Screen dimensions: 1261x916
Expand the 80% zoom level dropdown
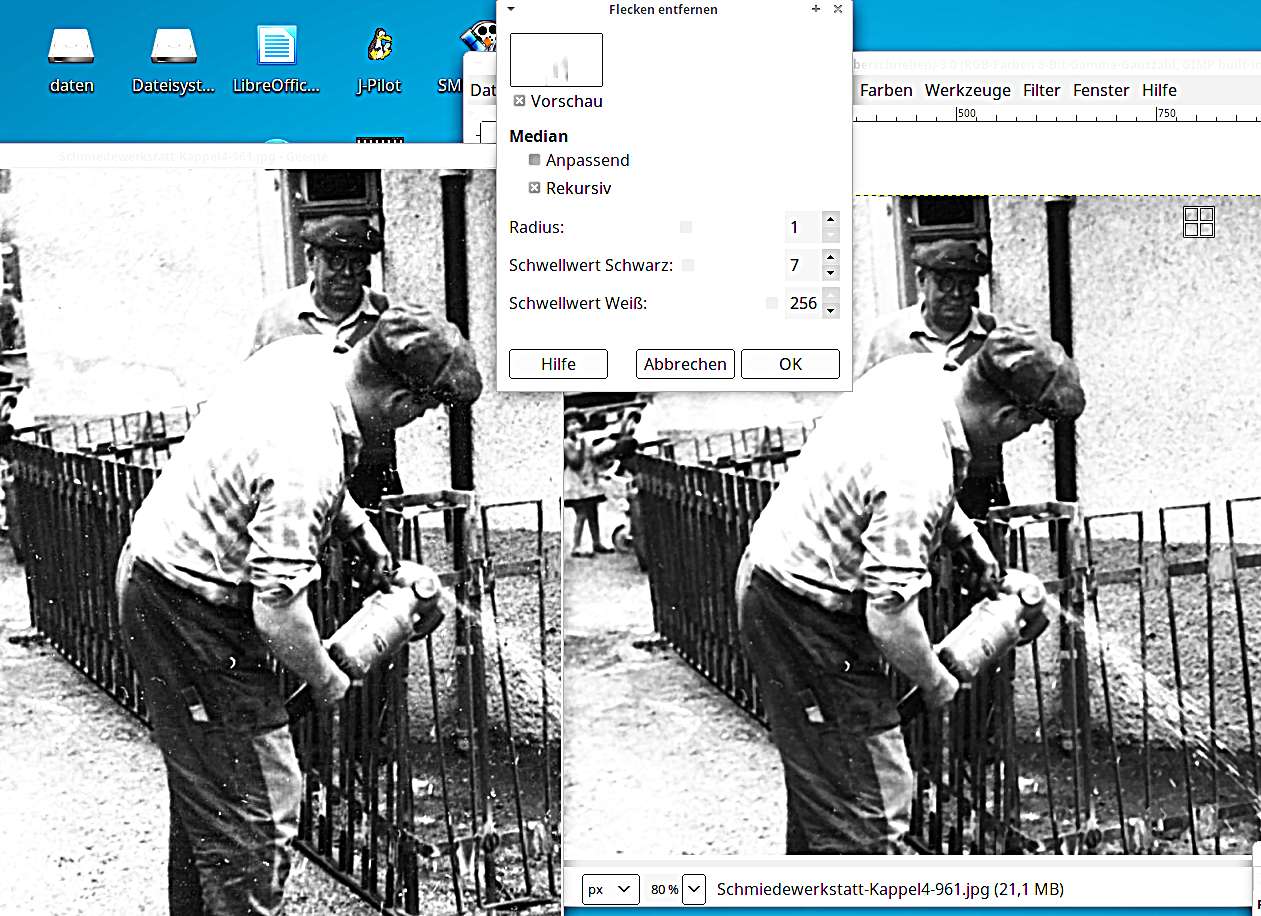pos(694,889)
